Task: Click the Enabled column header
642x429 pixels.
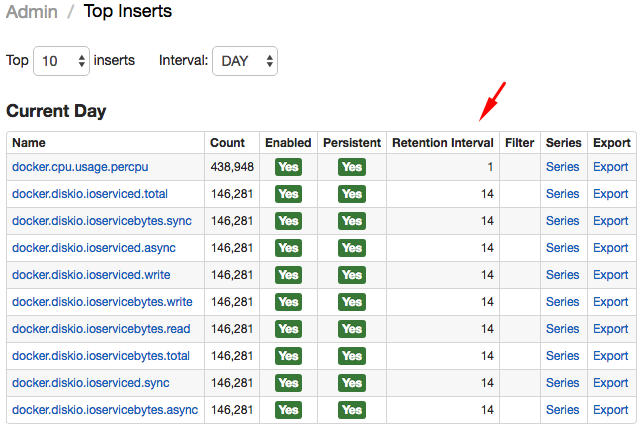Action: click(x=288, y=143)
